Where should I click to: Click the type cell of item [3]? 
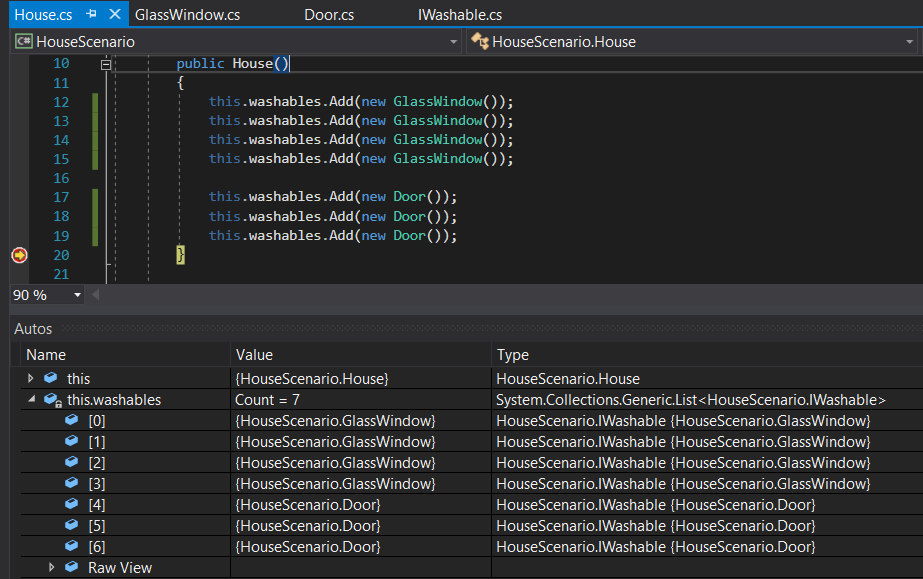click(x=707, y=484)
